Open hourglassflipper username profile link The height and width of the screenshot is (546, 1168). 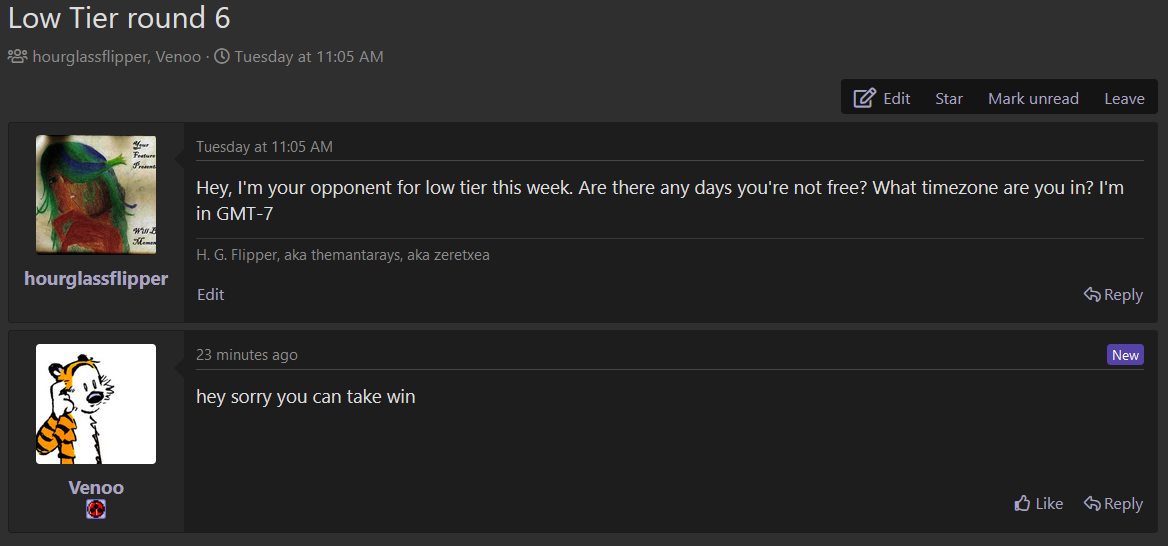(x=96, y=279)
